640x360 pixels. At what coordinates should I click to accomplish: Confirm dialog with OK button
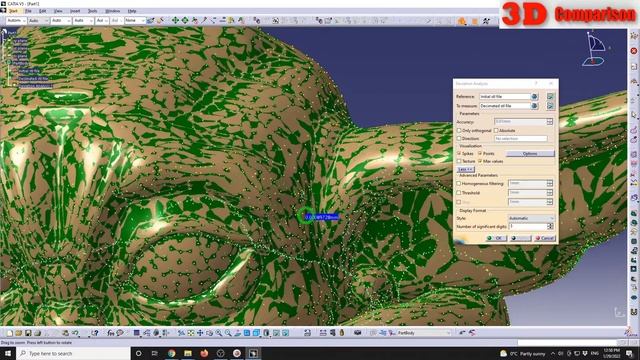coord(496,238)
